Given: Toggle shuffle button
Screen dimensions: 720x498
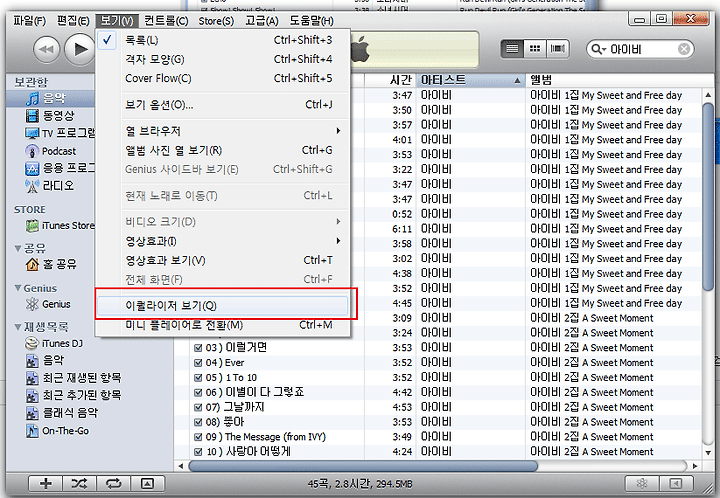Looking at the screenshot, I should click(79, 483).
